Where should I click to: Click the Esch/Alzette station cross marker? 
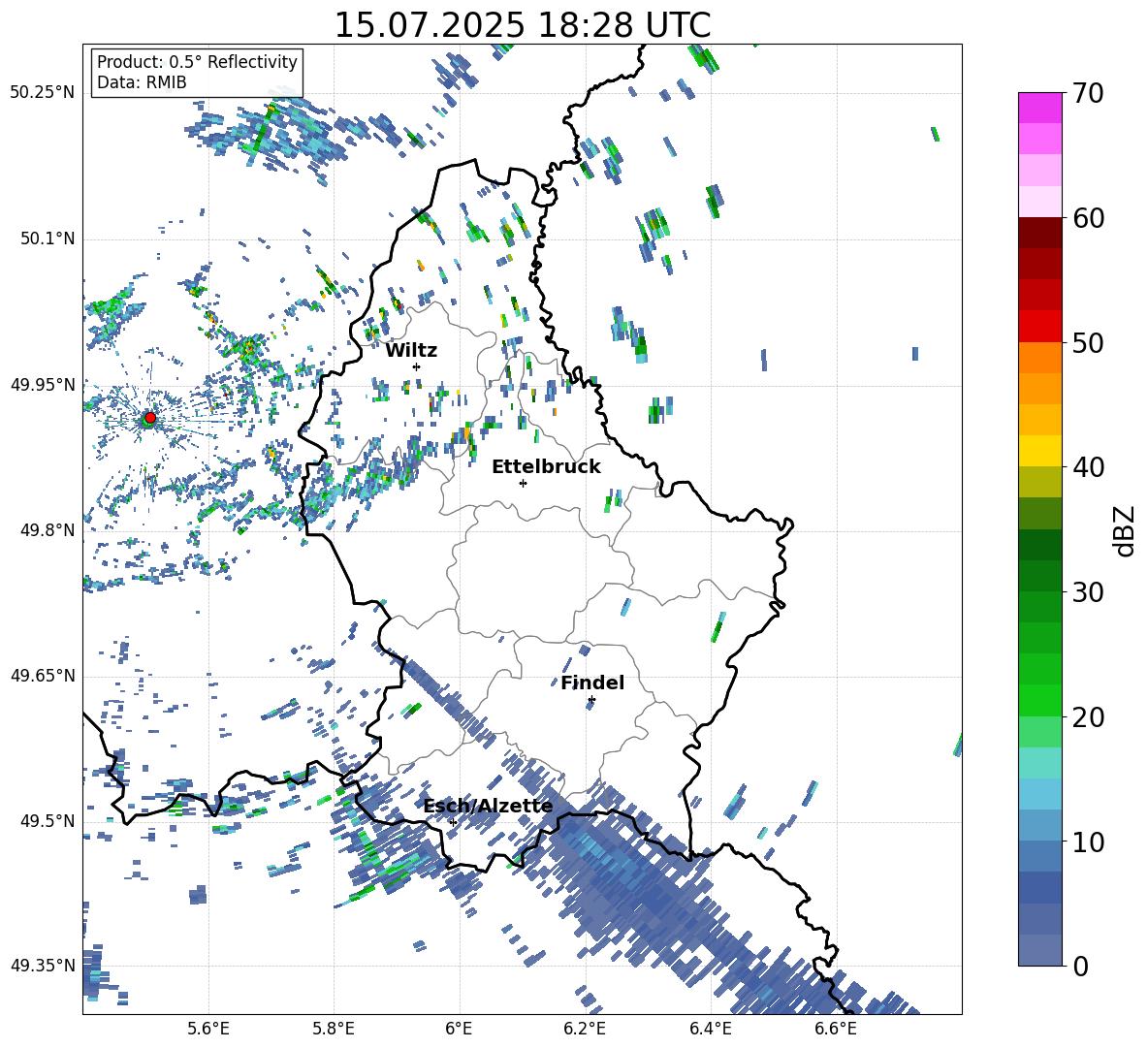[453, 822]
